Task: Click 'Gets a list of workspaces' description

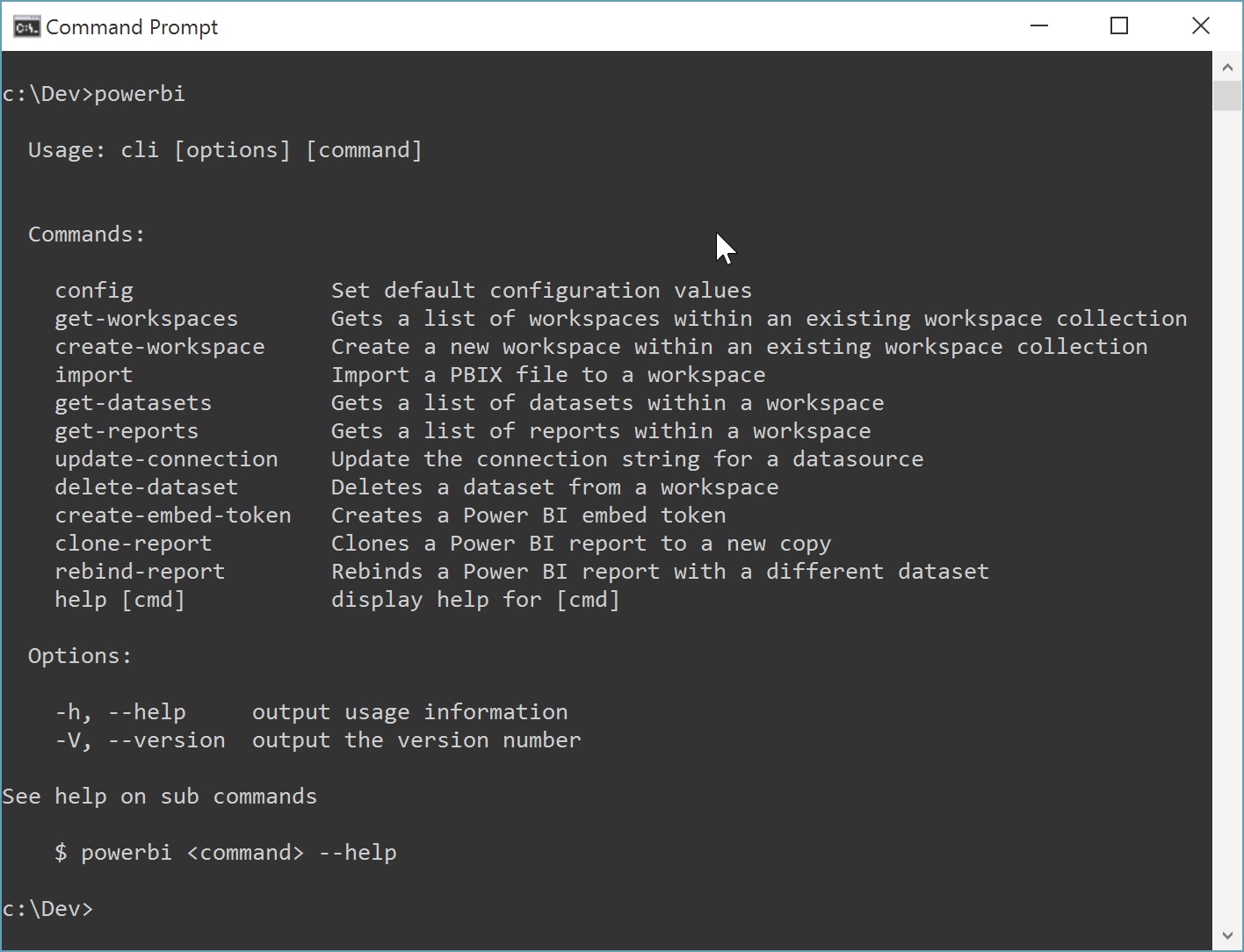Action: [x=759, y=319]
